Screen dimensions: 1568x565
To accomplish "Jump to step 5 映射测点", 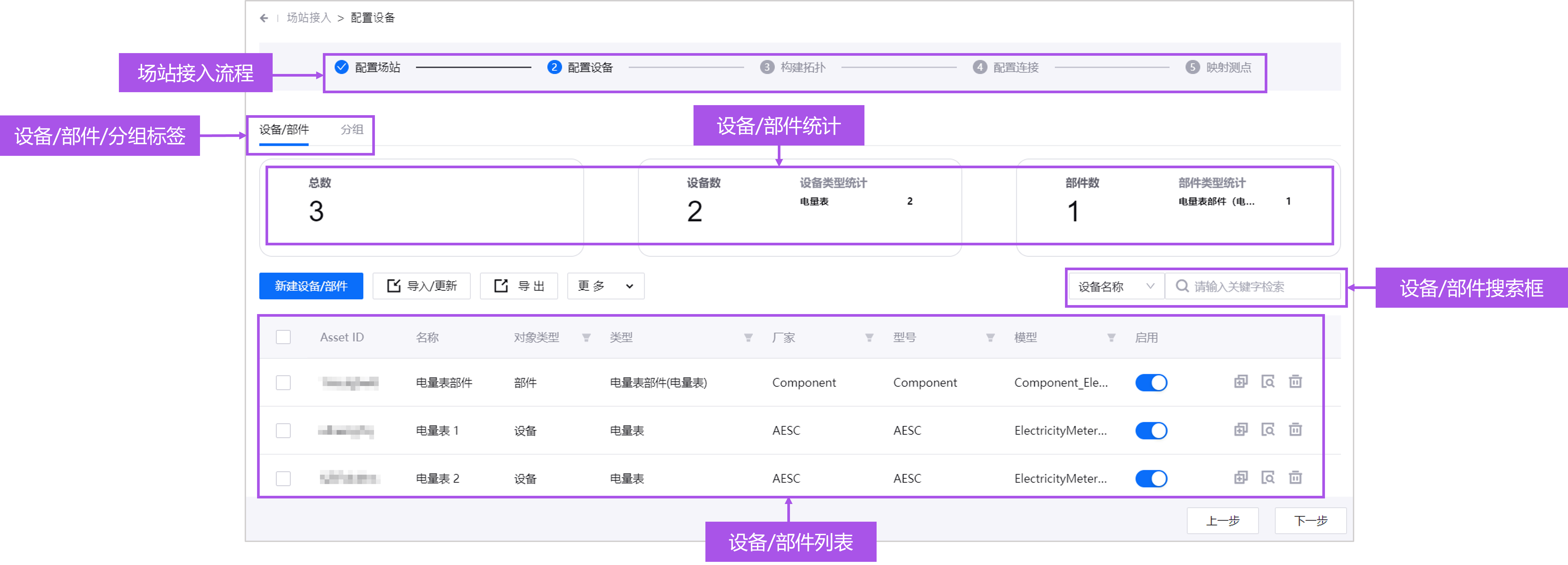I will (x=1219, y=67).
